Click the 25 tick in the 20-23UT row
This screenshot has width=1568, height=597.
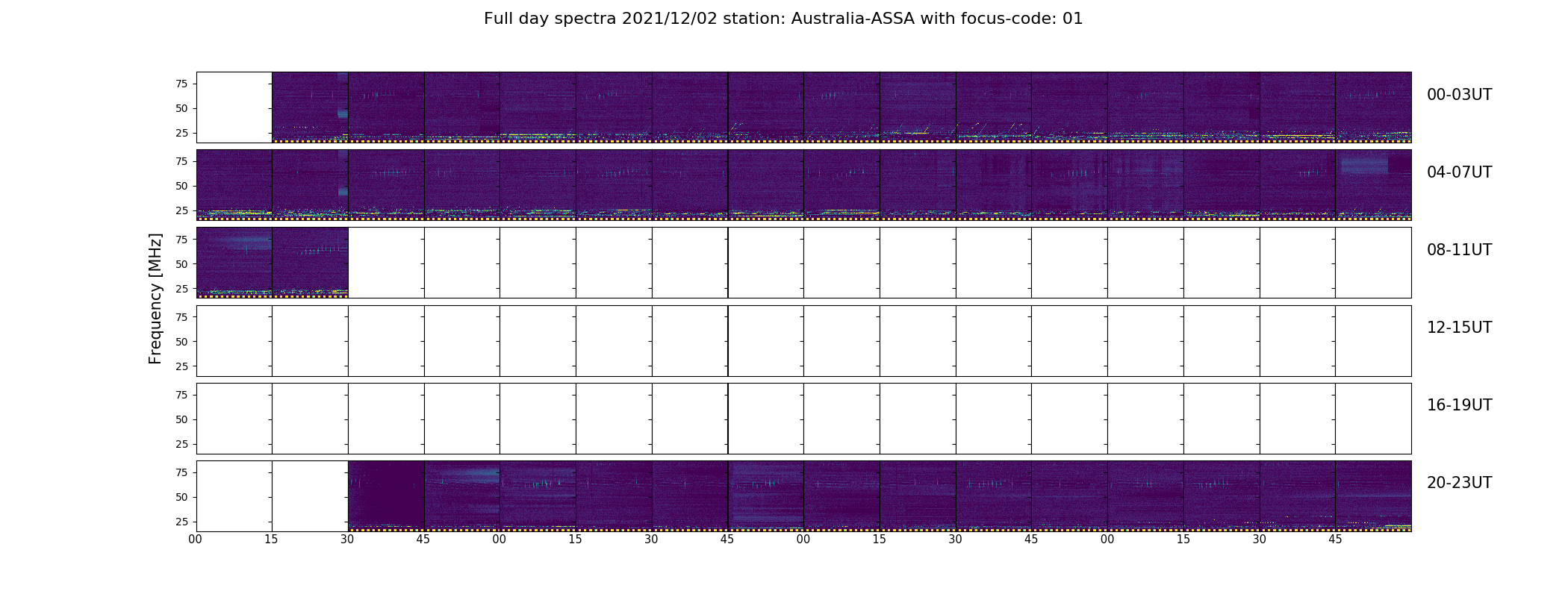181,522
